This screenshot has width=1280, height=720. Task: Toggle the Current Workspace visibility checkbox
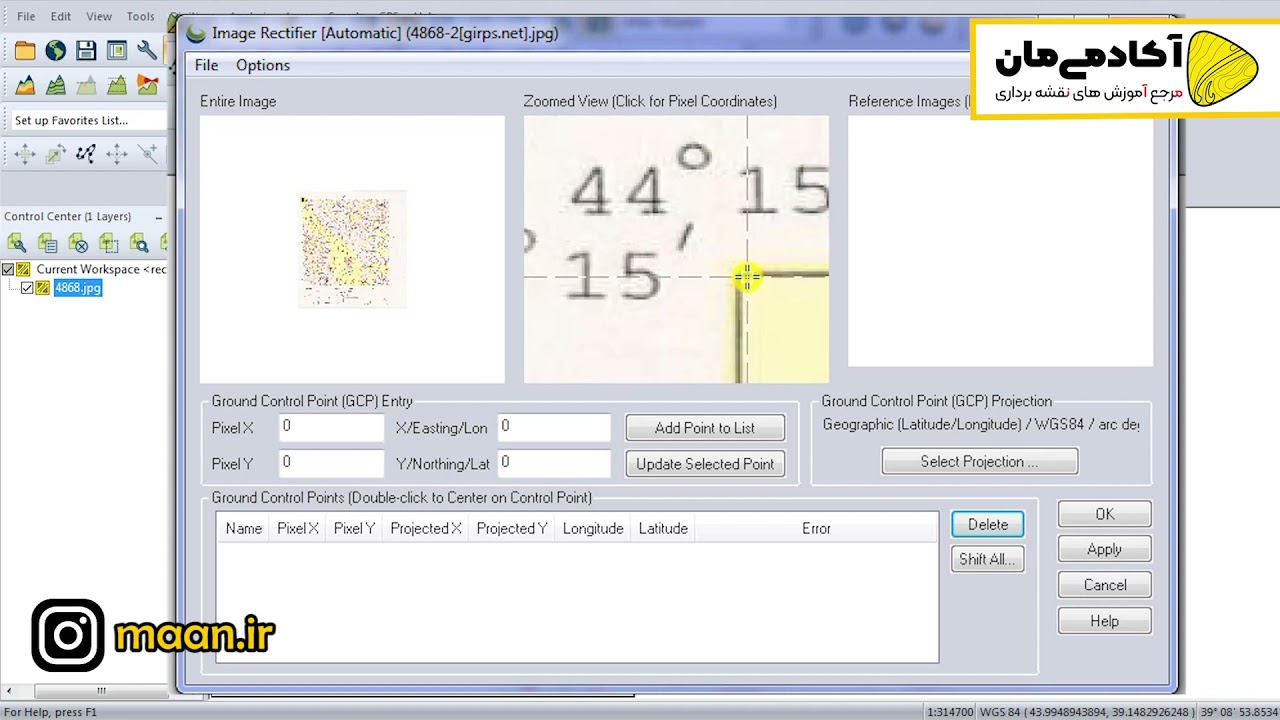pyautogui.click(x=8, y=269)
